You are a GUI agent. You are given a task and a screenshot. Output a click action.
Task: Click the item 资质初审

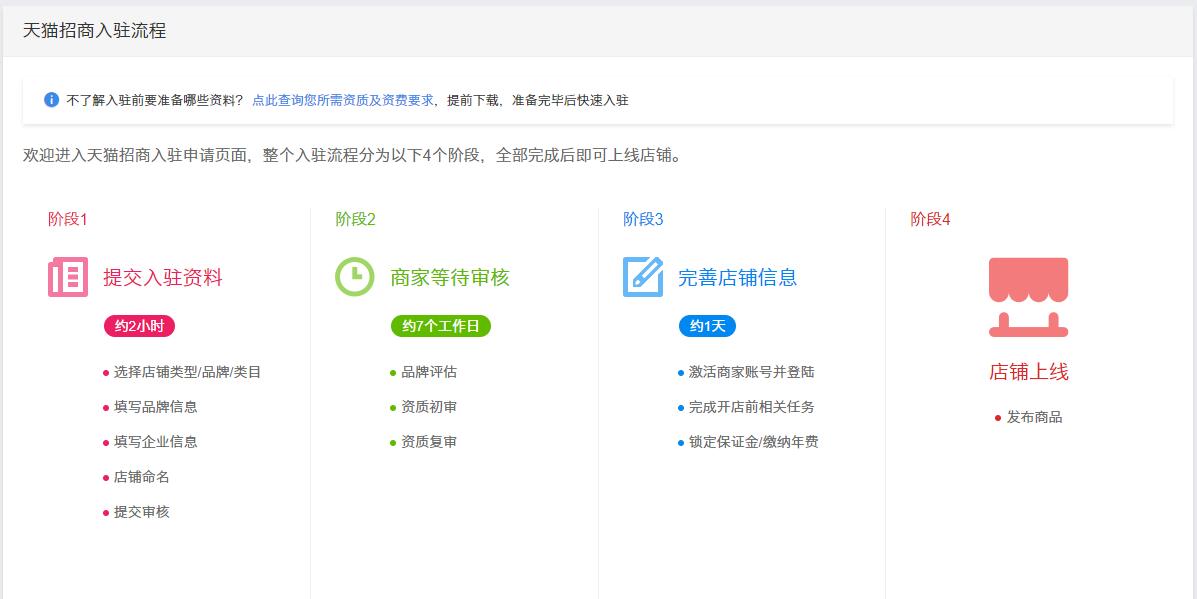[428, 407]
